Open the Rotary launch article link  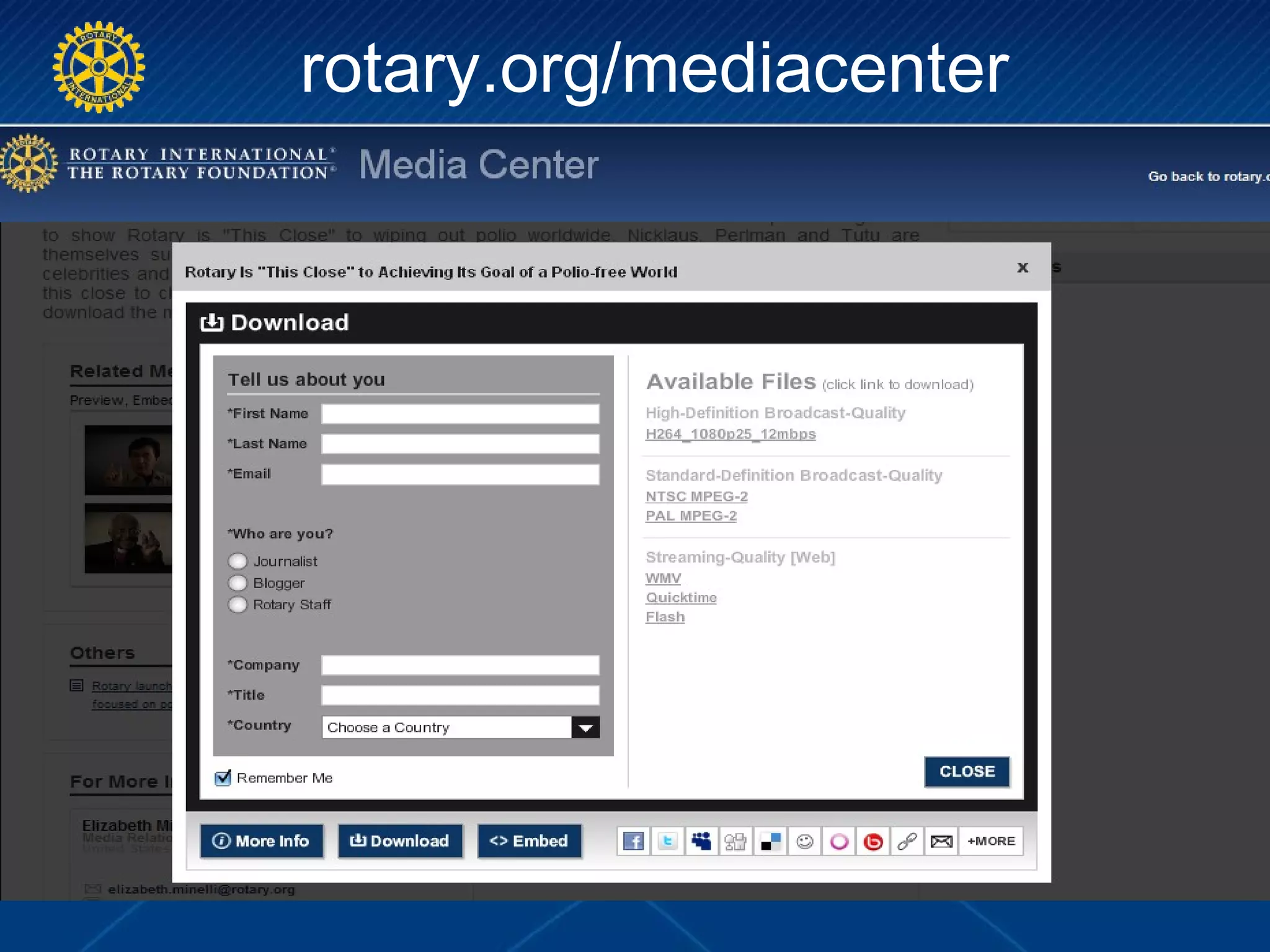click(x=131, y=695)
